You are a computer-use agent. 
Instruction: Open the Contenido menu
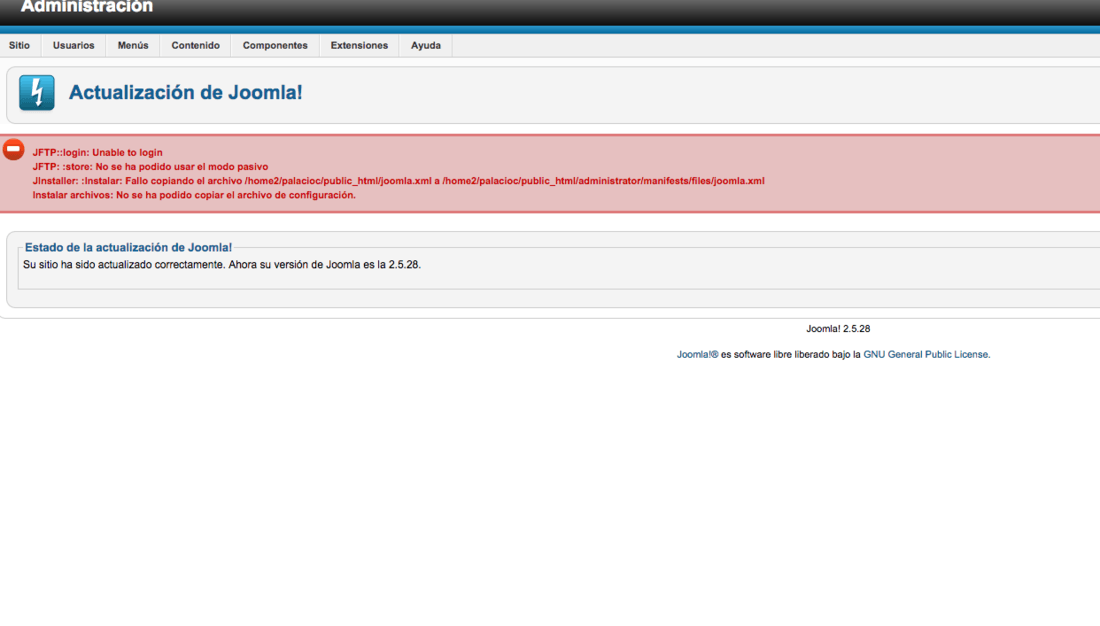[x=196, y=46]
